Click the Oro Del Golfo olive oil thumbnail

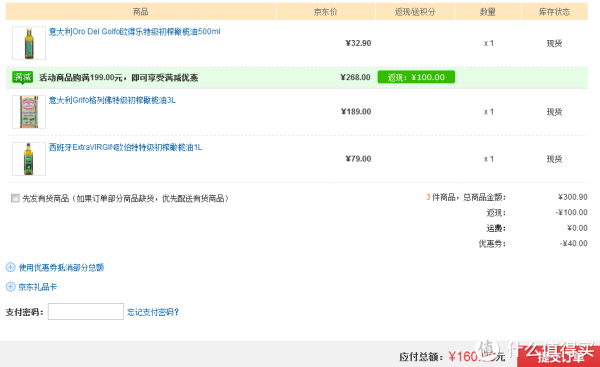point(29,43)
